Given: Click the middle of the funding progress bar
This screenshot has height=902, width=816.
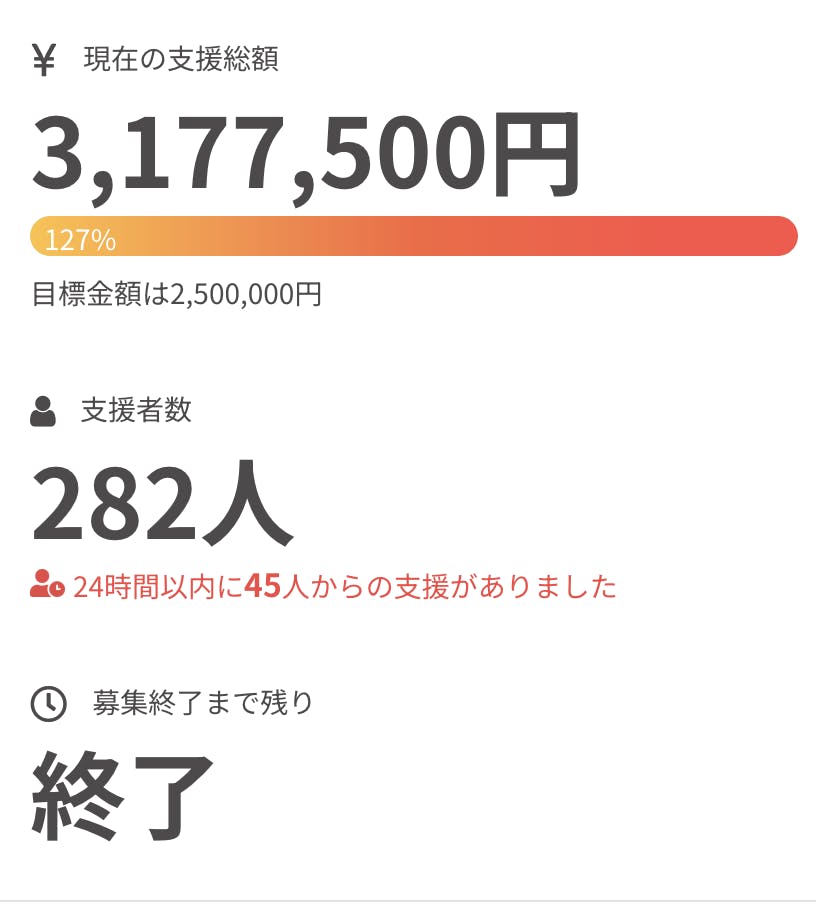Looking at the screenshot, I should pos(414,236).
